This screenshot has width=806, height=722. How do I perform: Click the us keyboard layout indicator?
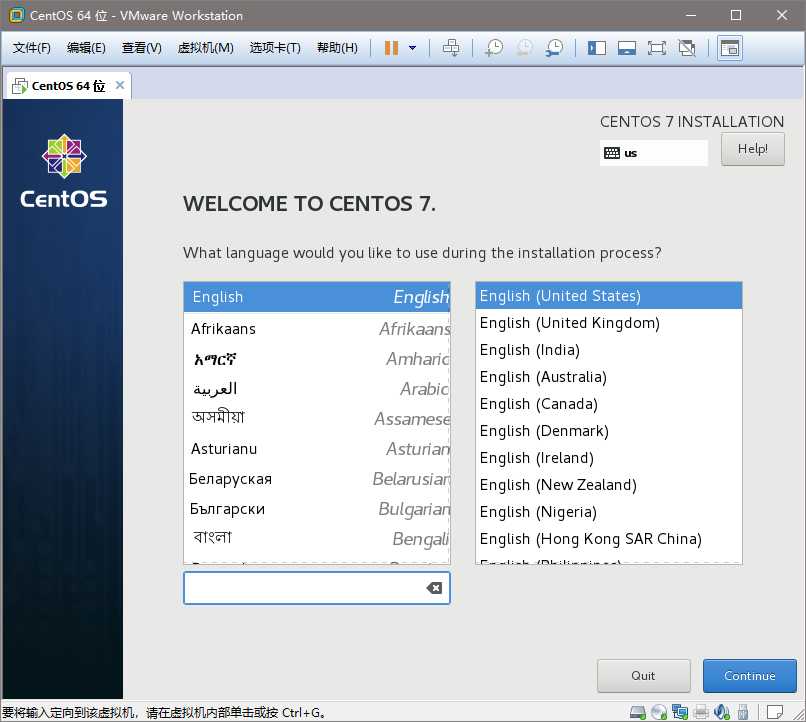click(x=653, y=153)
